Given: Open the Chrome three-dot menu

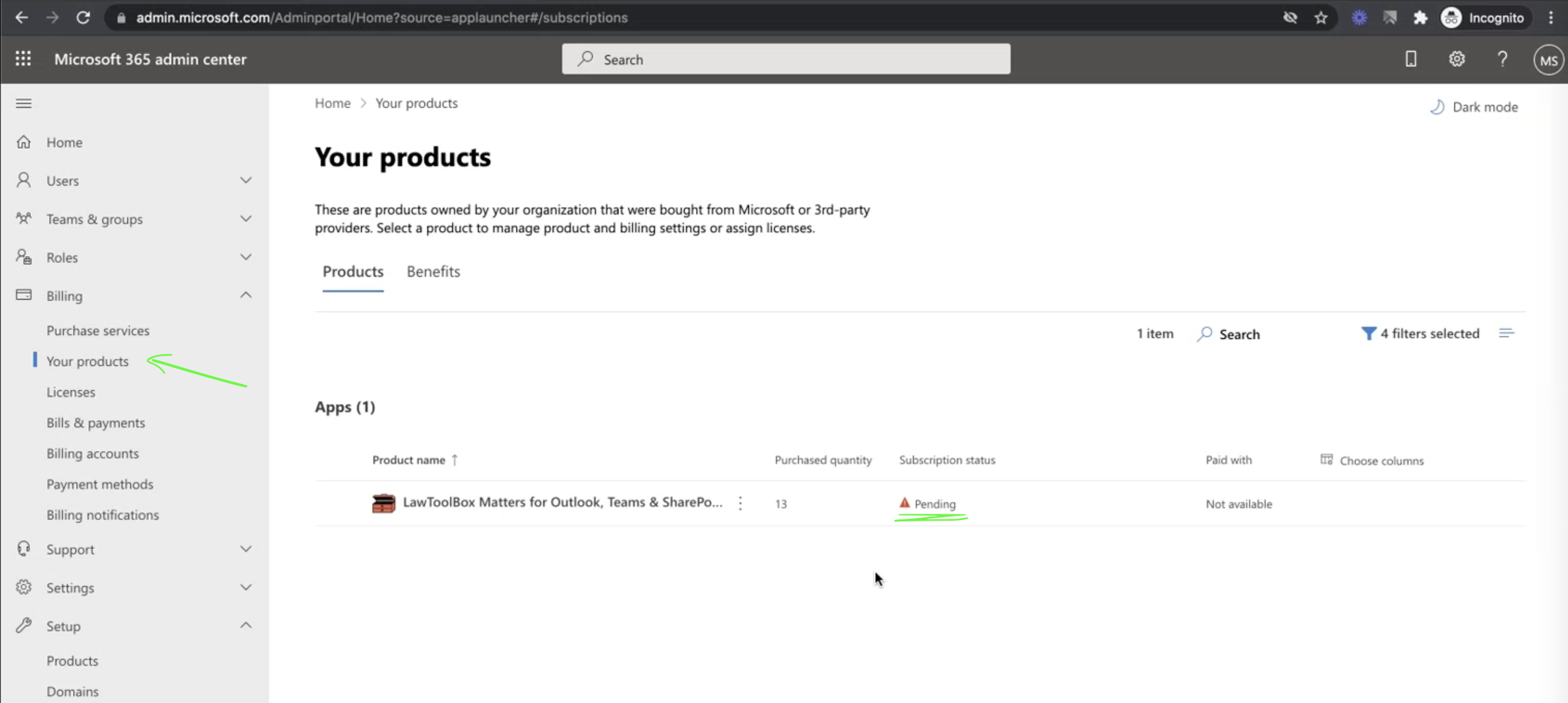Looking at the screenshot, I should (x=1551, y=18).
